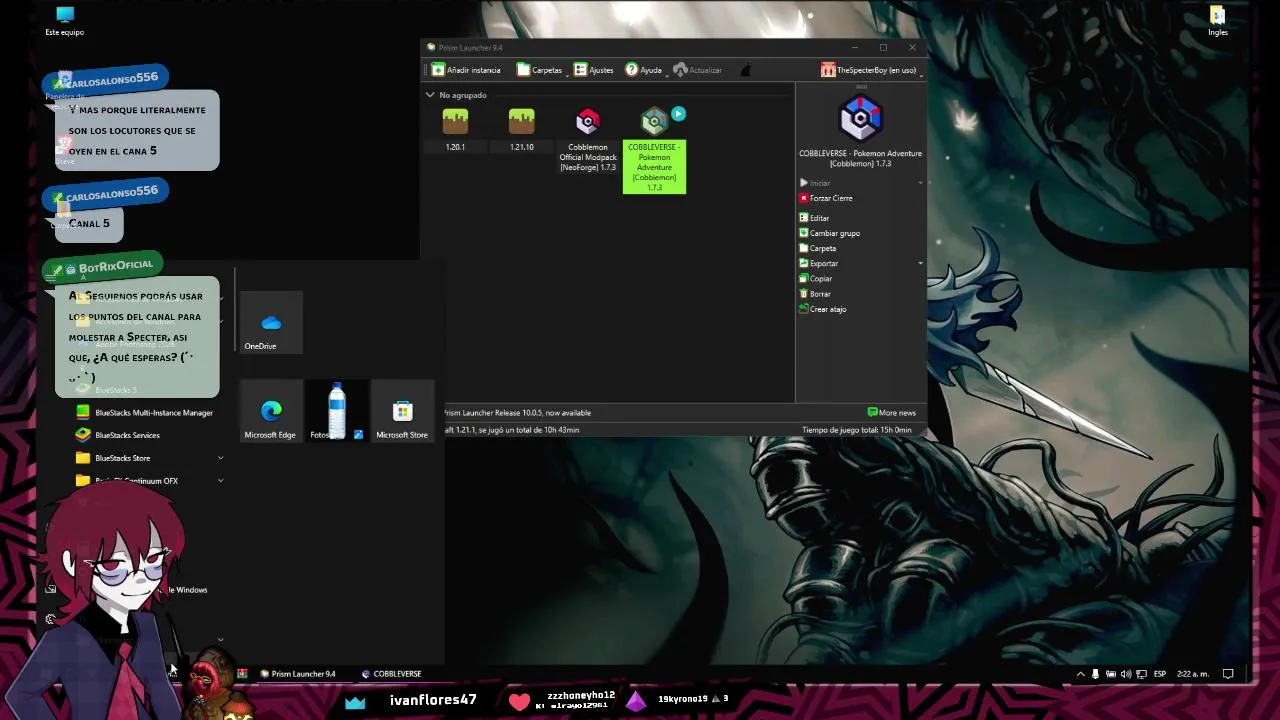The height and width of the screenshot is (720, 1280).
Task: Switch to Prism Launcher 9.4 taskbar button
Action: point(298,674)
